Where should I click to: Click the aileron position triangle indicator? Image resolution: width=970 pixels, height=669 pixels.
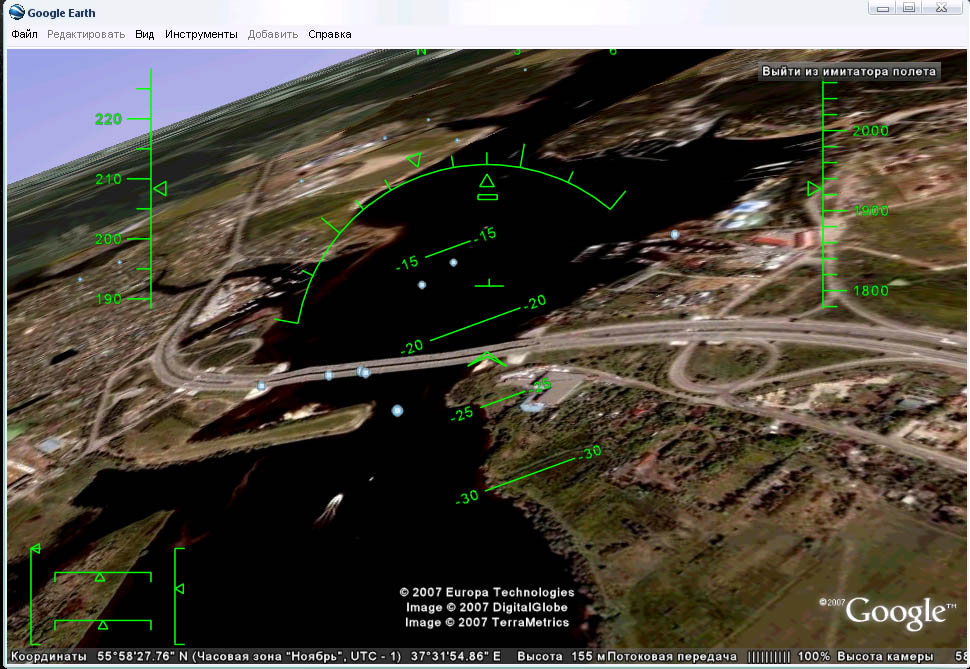(x=100, y=577)
